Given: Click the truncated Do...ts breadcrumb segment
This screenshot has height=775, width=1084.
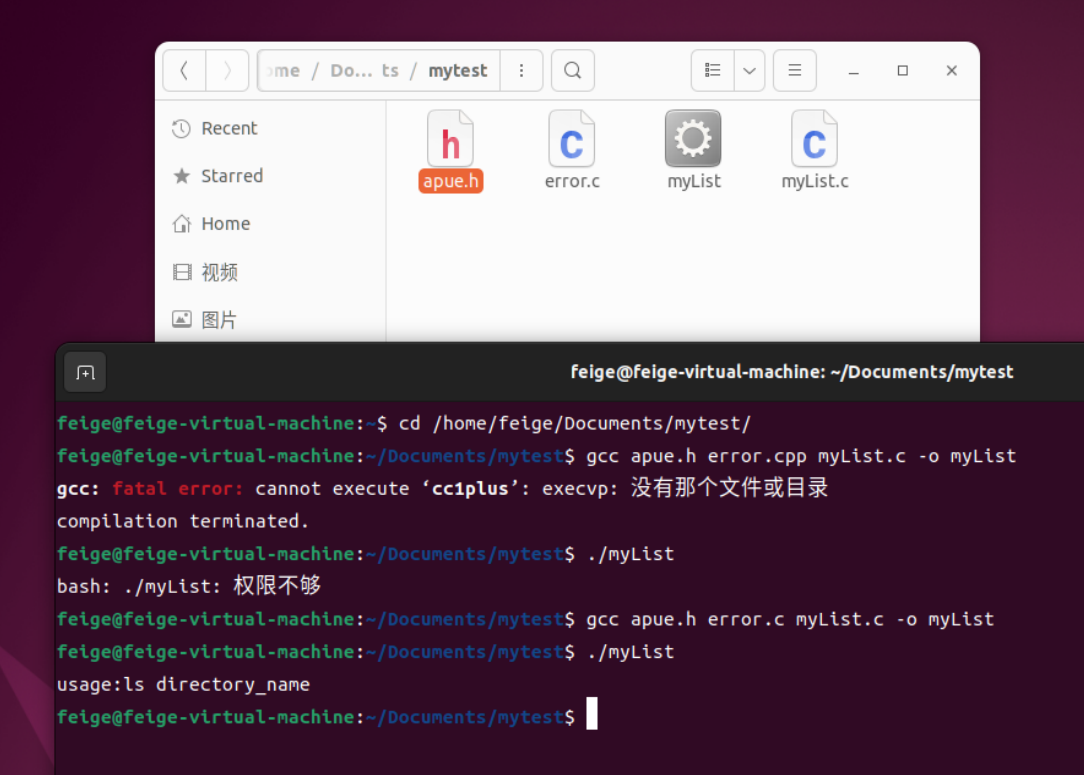Looking at the screenshot, I should [x=364, y=71].
